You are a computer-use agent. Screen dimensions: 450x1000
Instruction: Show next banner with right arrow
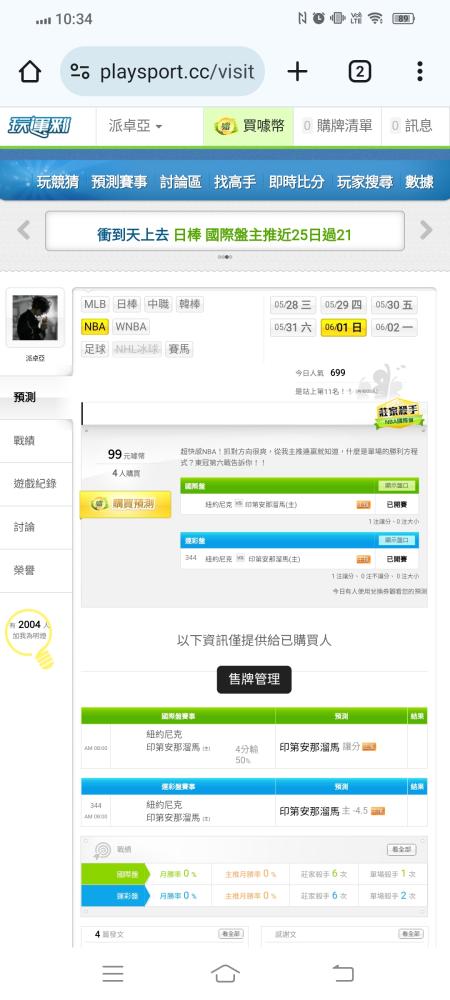pyautogui.click(x=426, y=230)
